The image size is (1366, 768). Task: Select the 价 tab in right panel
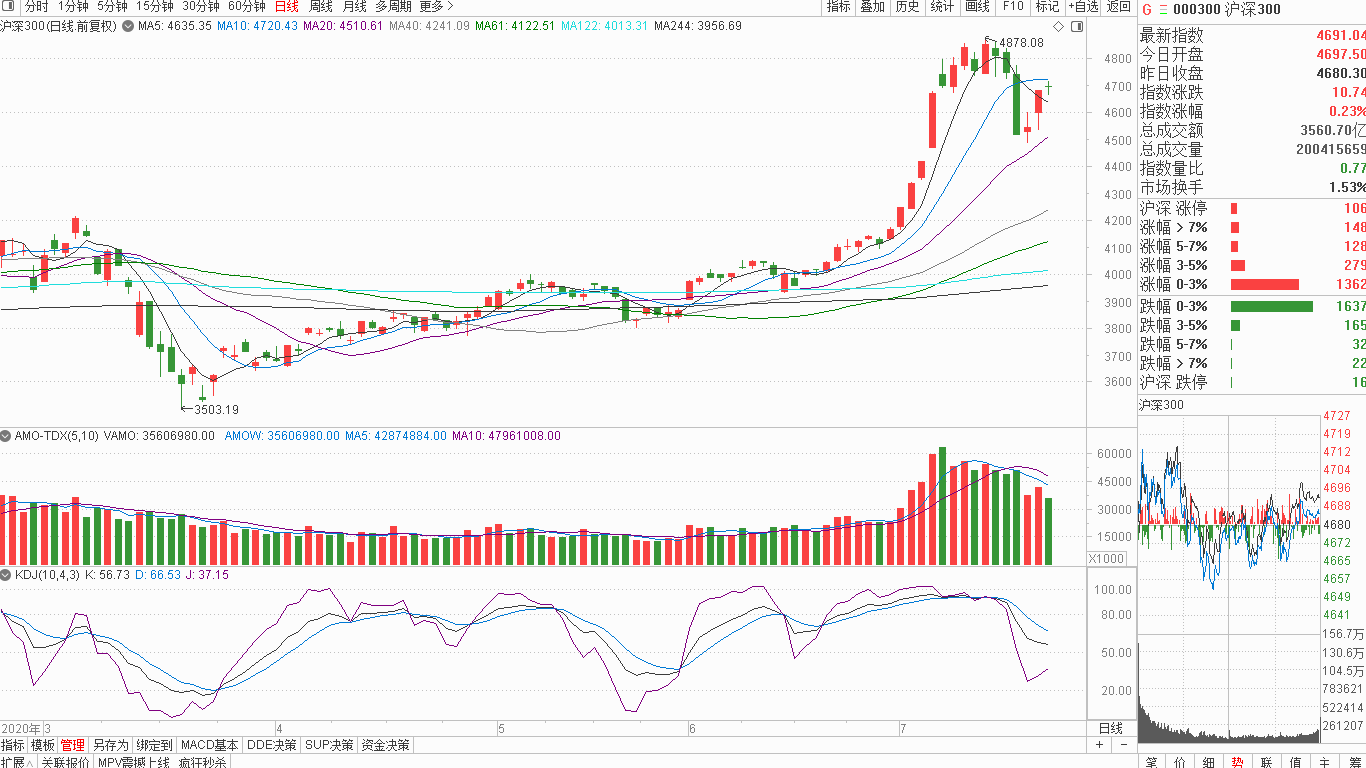click(x=1180, y=762)
